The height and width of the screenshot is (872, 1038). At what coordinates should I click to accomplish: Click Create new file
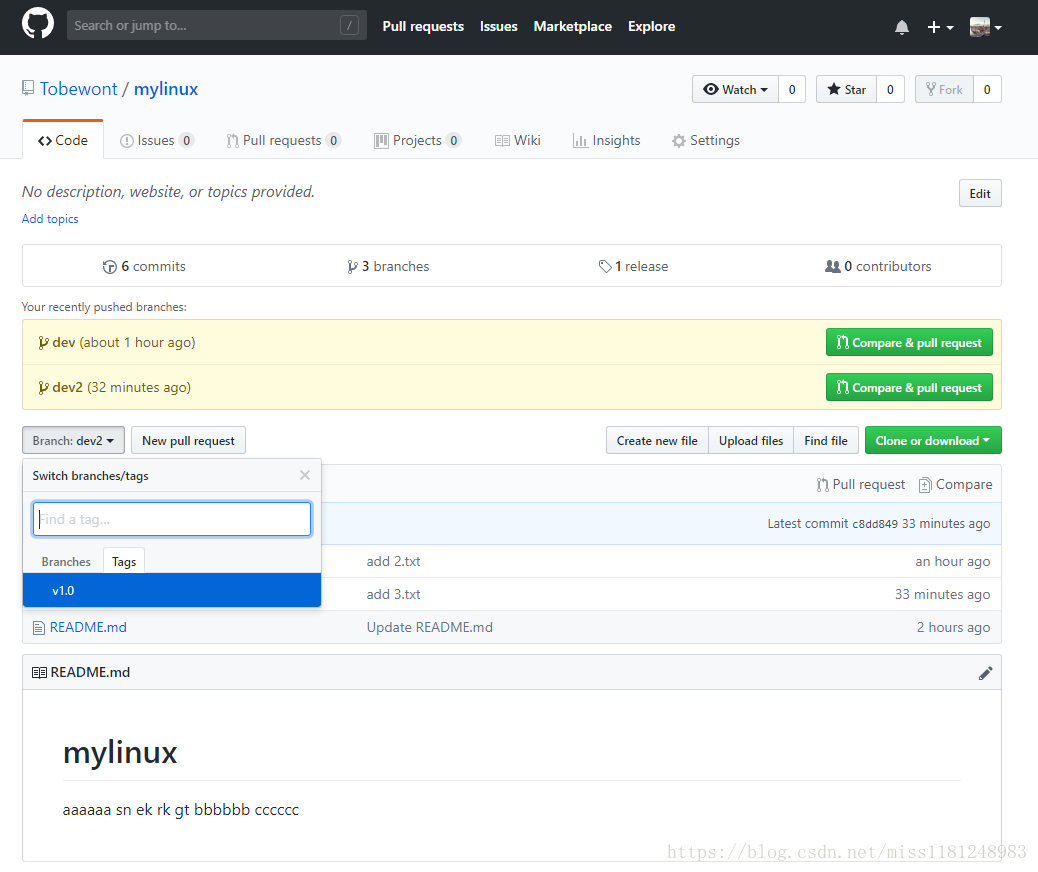pos(657,440)
